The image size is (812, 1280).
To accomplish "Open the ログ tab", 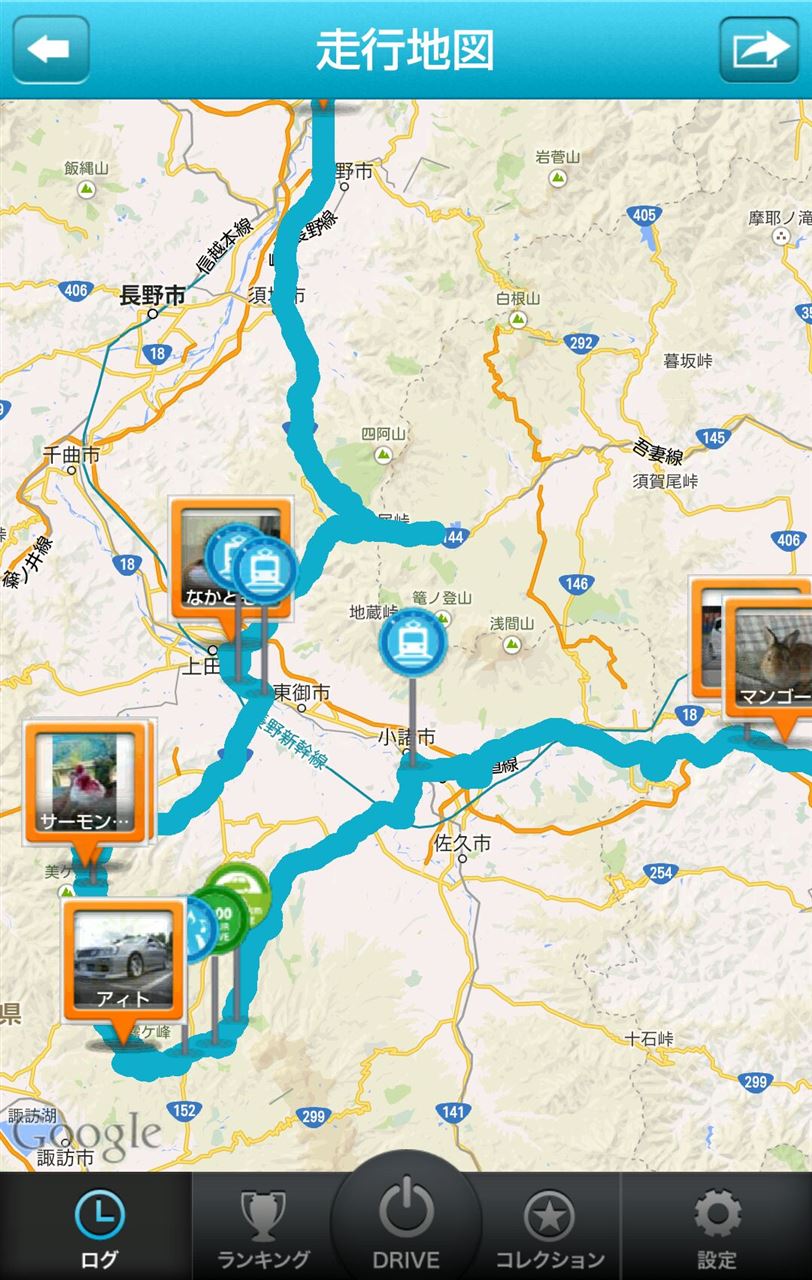I will click(x=97, y=1227).
